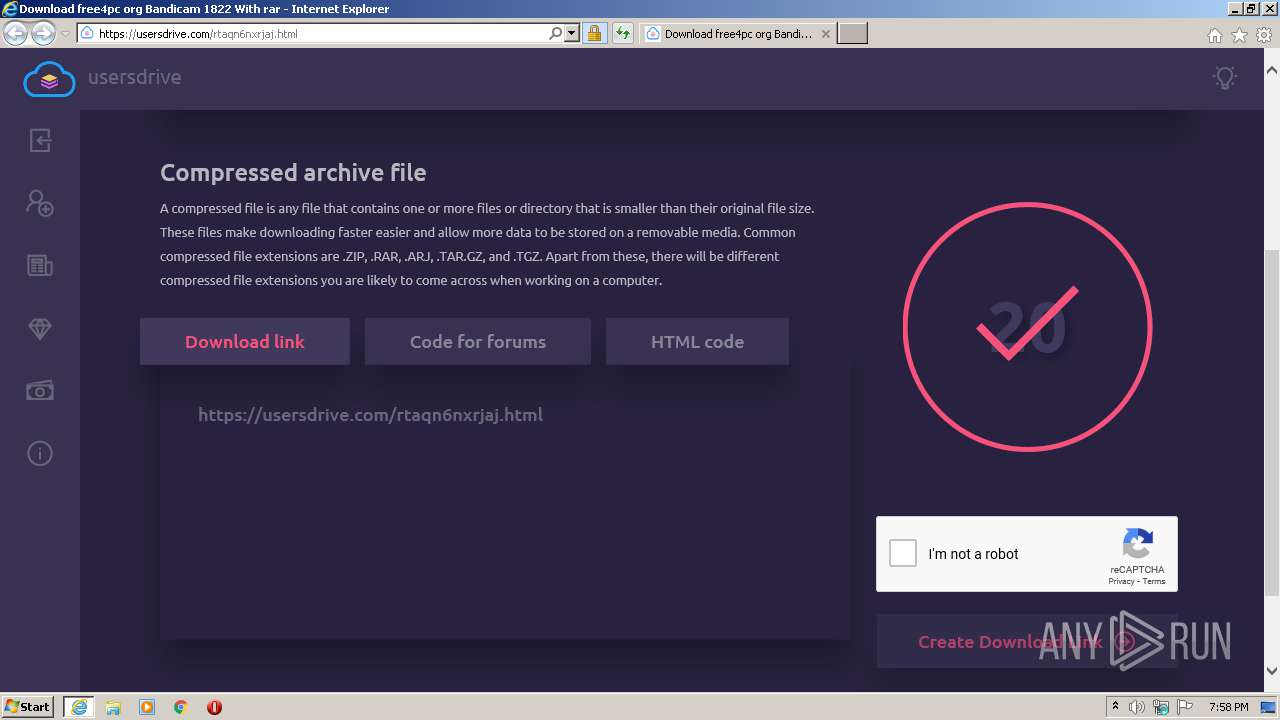The height and width of the screenshot is (720, 1280).
Task: Click the Start button
Action: (29, 707)
